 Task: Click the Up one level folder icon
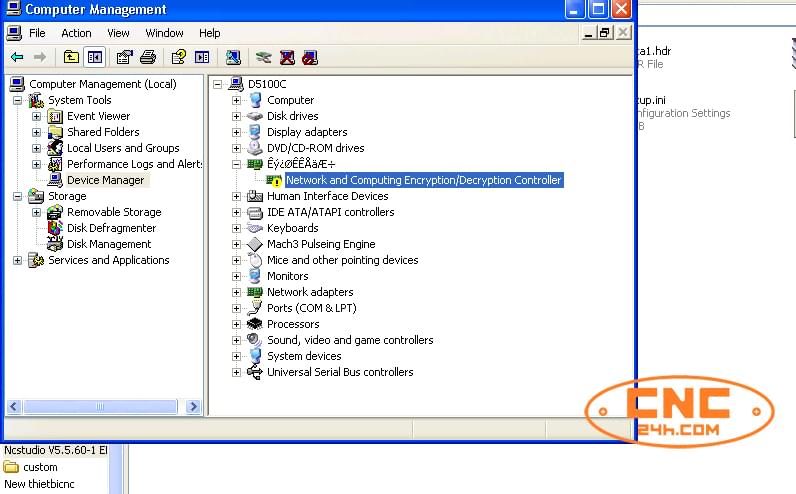click(71, 57)
